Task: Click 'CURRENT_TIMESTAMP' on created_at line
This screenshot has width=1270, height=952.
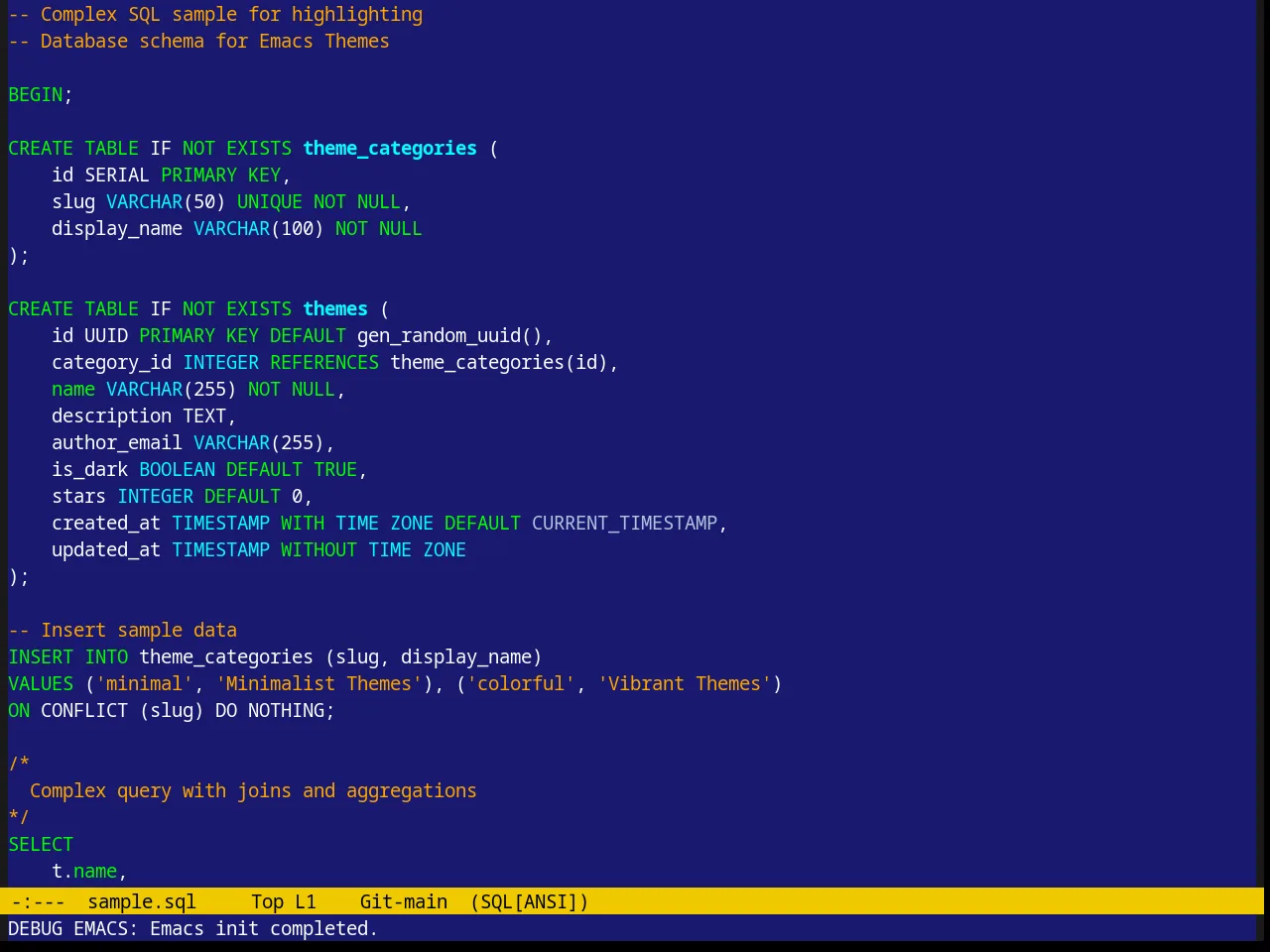Action: tap(624, 523)
